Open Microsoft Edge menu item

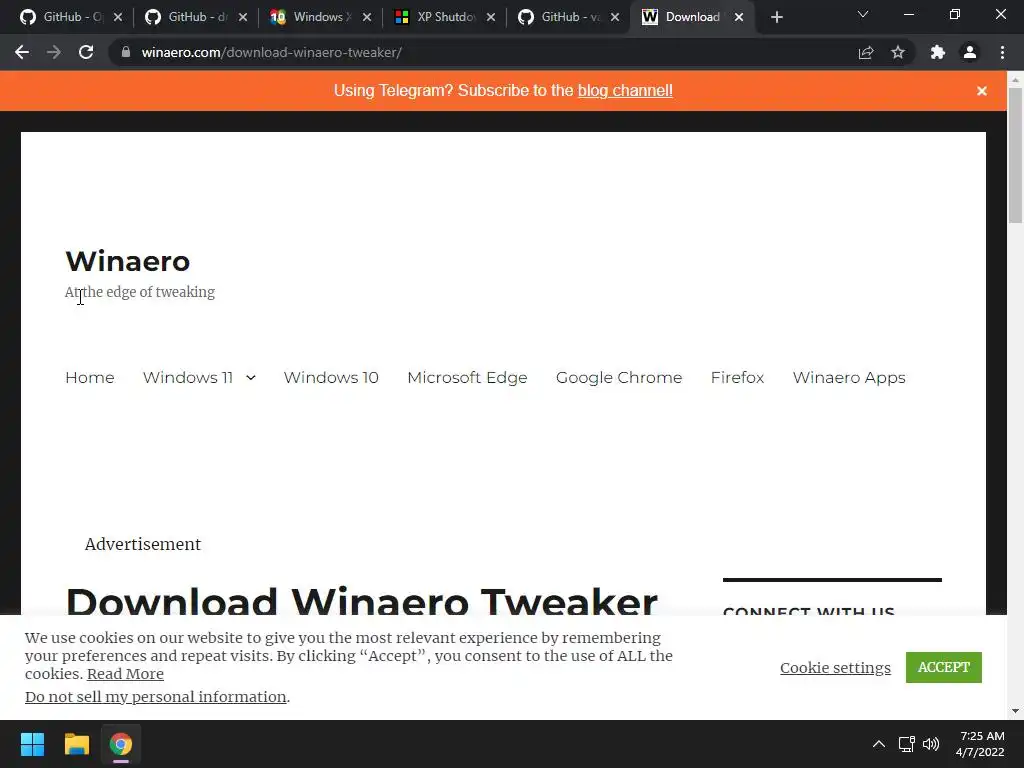467,378
